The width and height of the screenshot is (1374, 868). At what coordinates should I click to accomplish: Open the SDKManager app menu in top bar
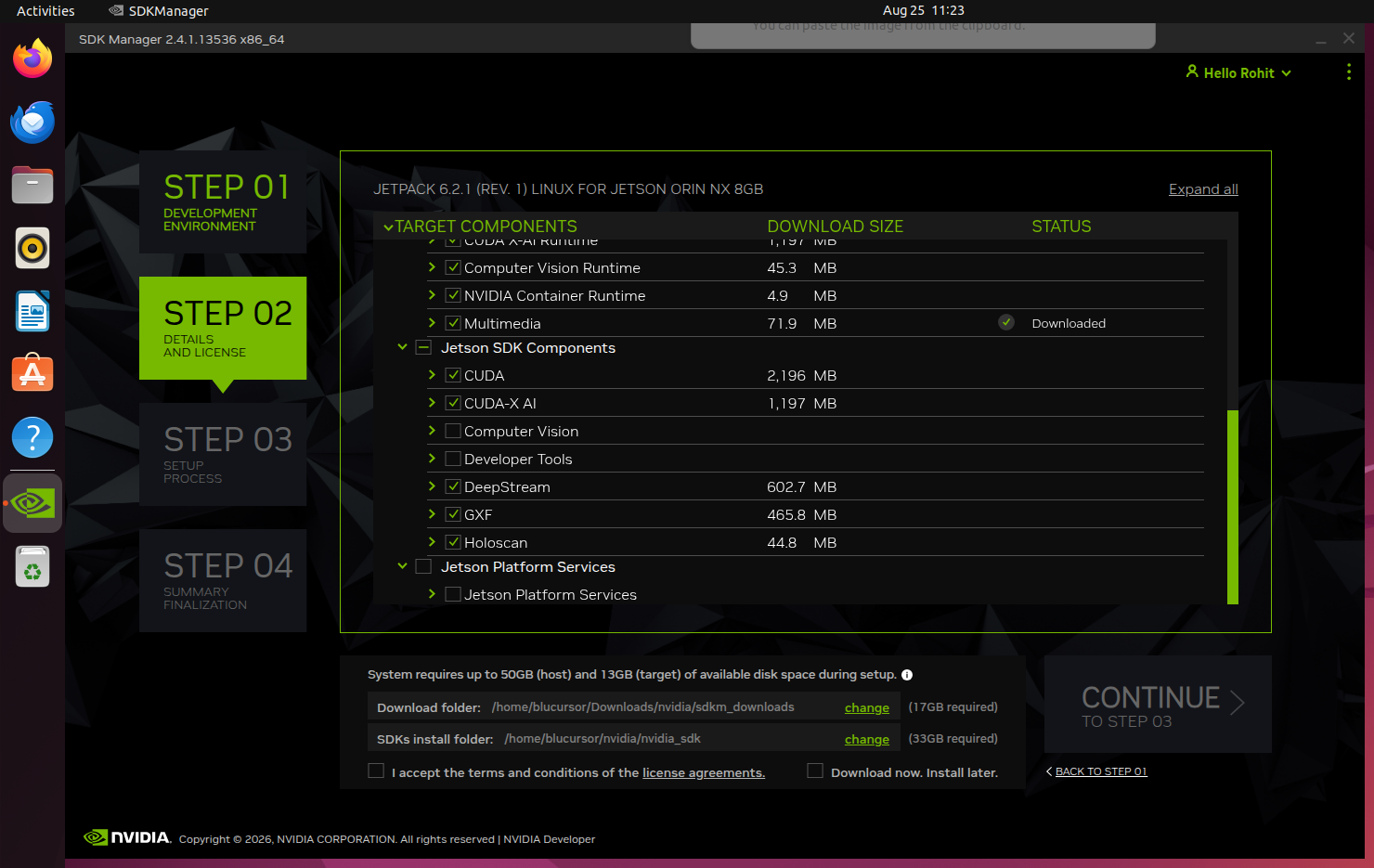pyautogui.click(x=159, y=11)
